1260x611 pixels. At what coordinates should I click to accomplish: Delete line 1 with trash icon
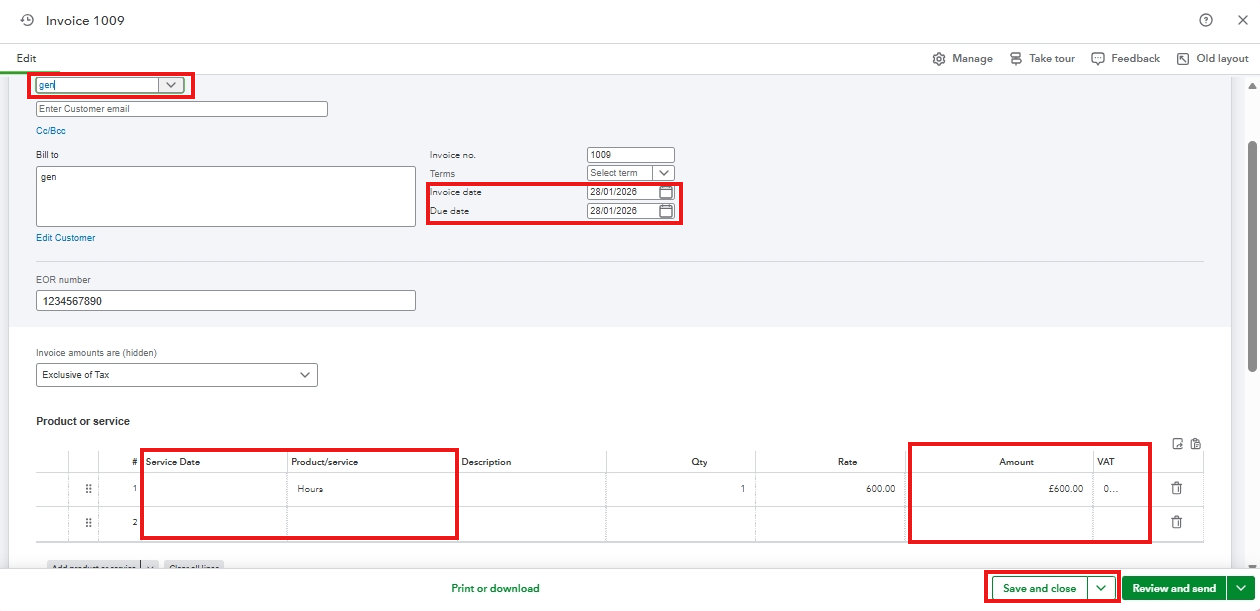1176,488
